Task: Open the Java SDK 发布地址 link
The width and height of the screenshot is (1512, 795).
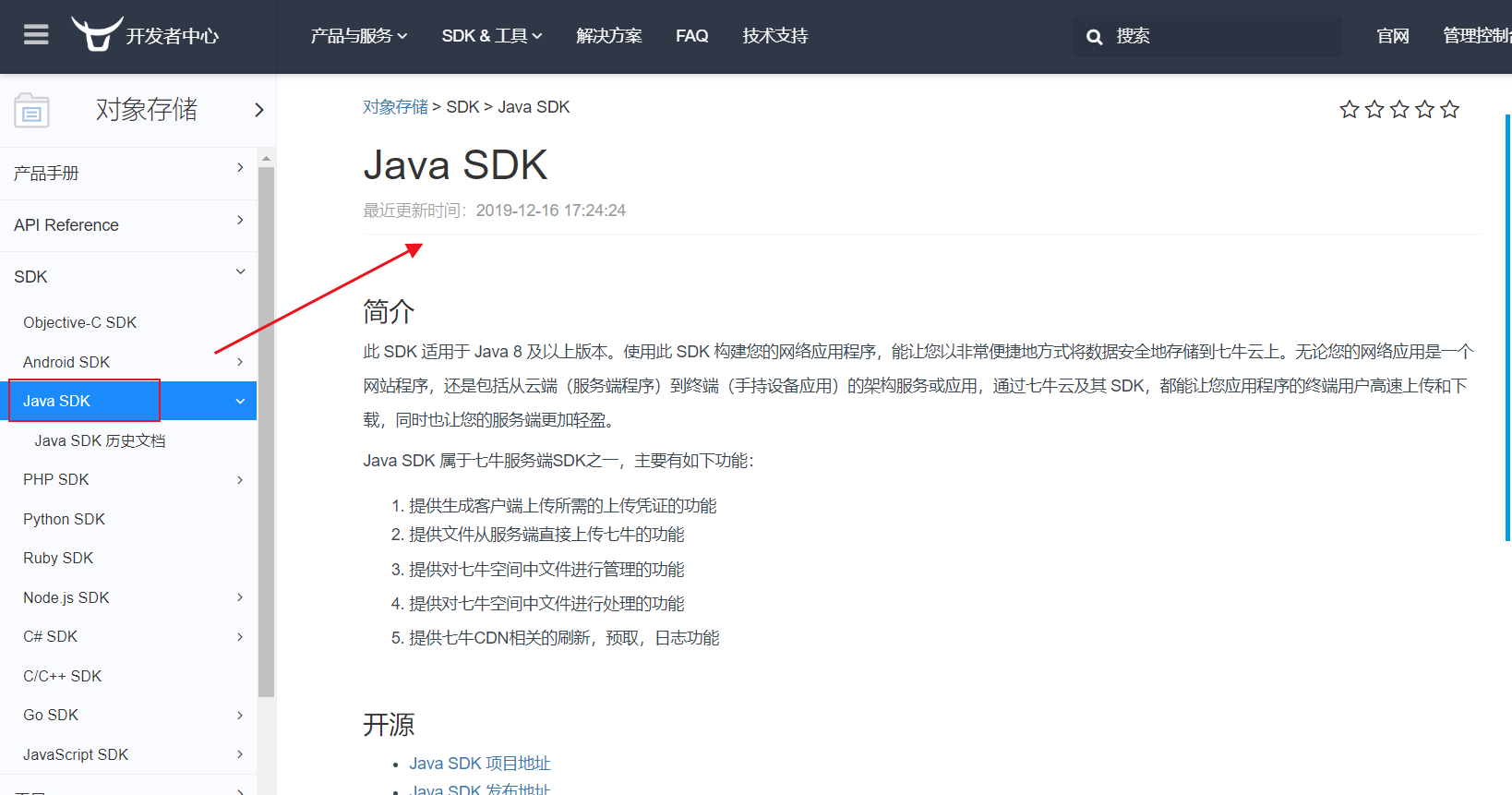Action: pos(480,789)
